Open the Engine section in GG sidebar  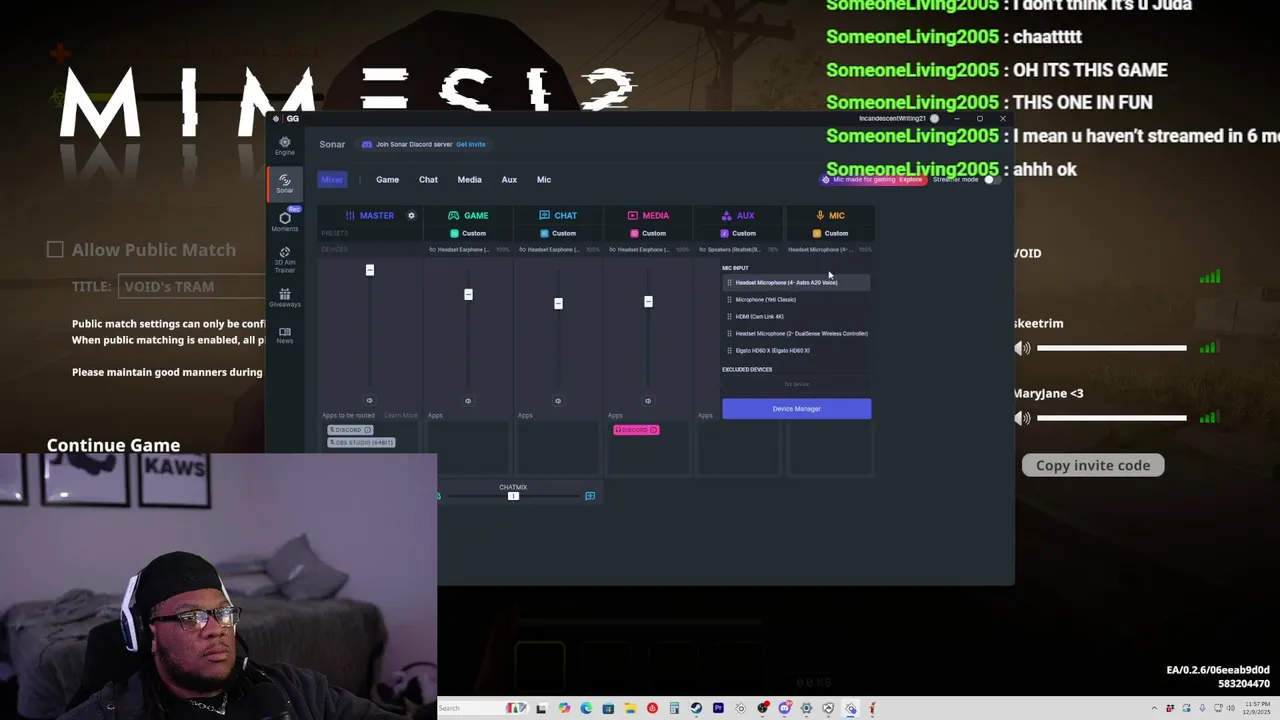pyautogui.click(x=285, y=146)
